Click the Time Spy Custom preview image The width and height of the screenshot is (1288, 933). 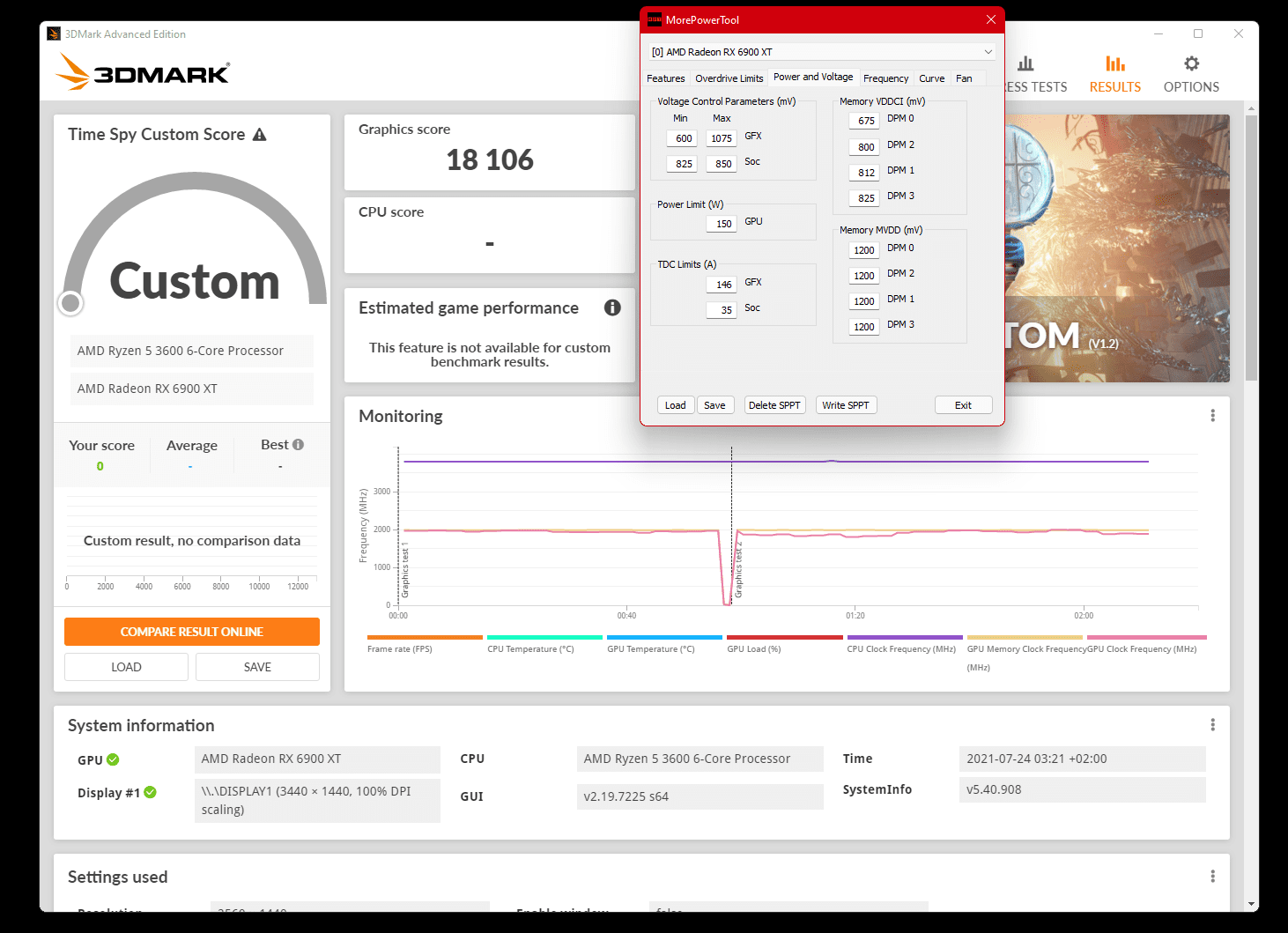[1117, 248]
